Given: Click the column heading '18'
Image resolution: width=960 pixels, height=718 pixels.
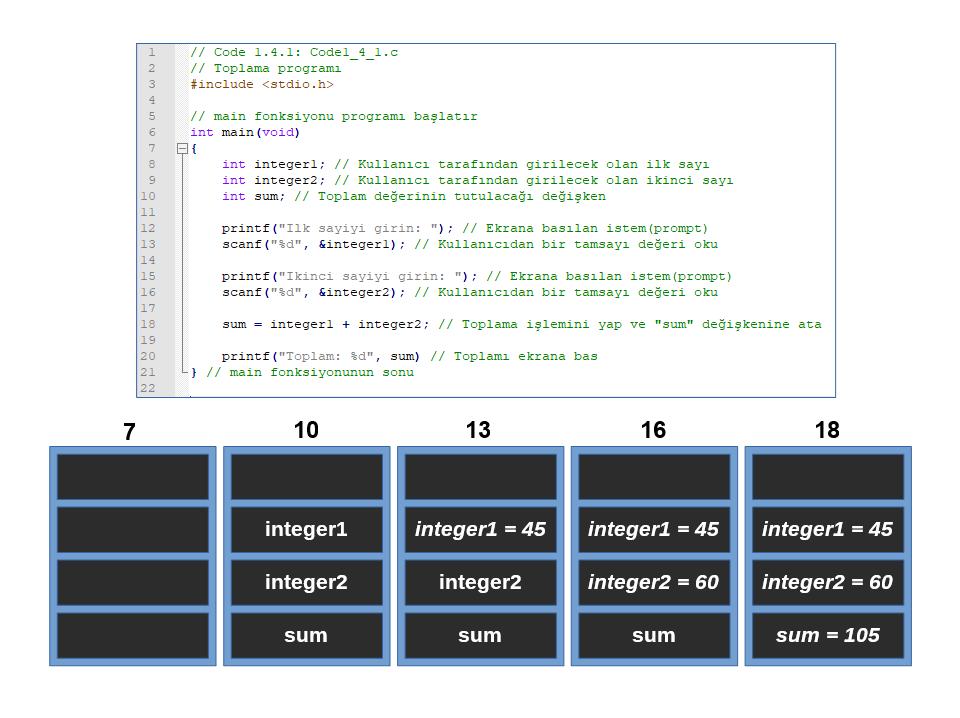Looking at the screenshot, I should point(827,430).
